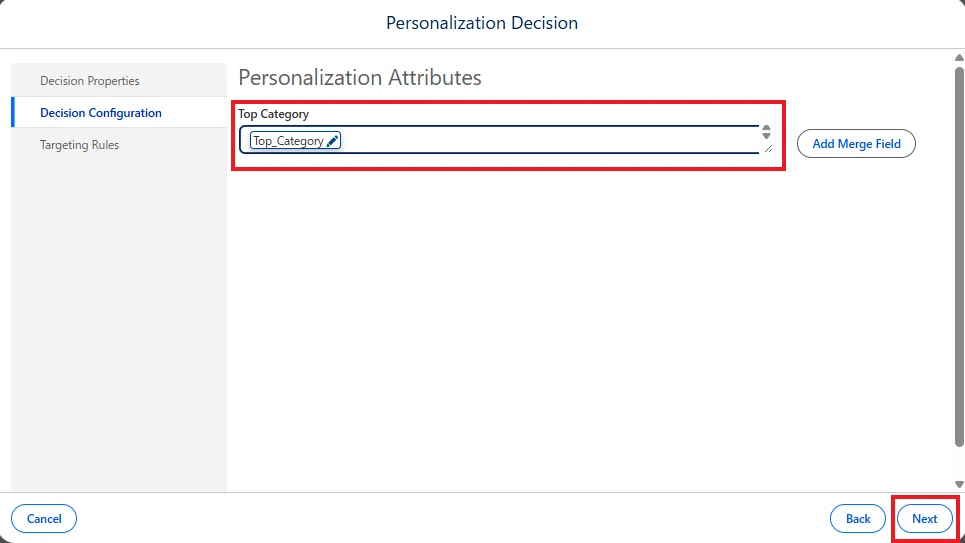The image size is (965, 543).
Task: Select the Top_Category merge field pill
Action: pos(295,141)
